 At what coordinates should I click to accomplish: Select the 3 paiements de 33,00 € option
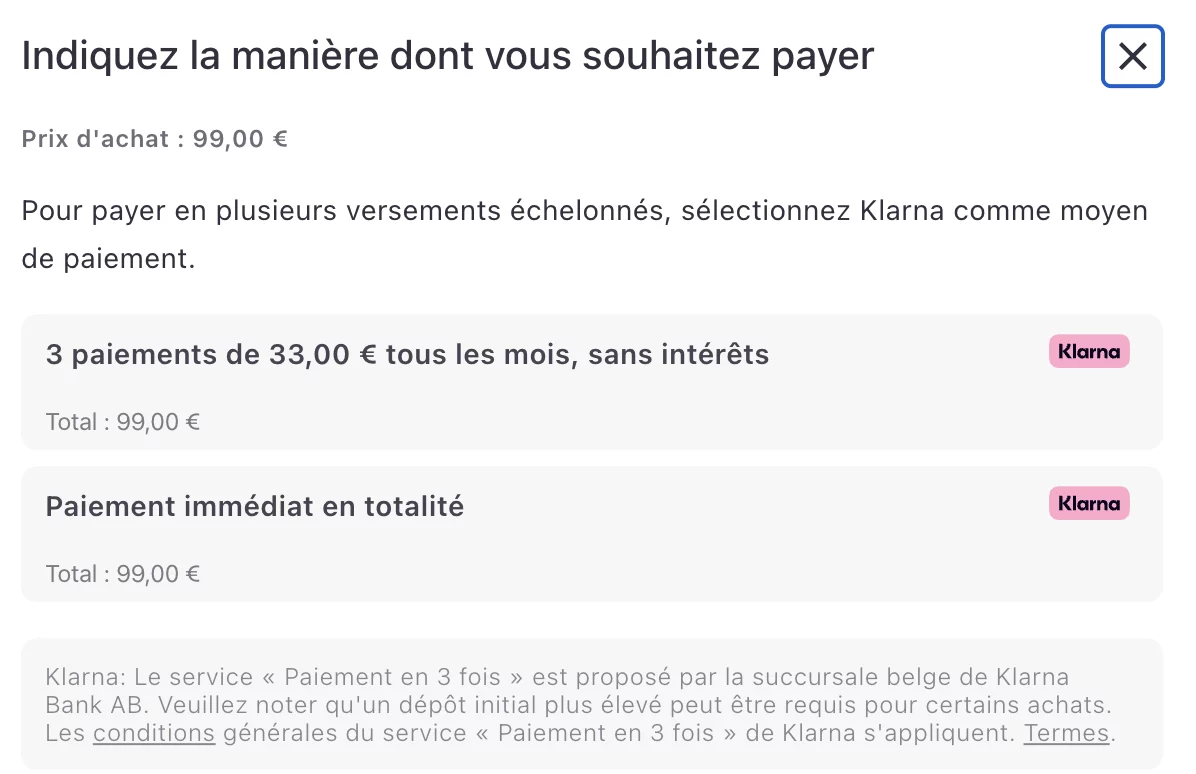coord(407,355)
